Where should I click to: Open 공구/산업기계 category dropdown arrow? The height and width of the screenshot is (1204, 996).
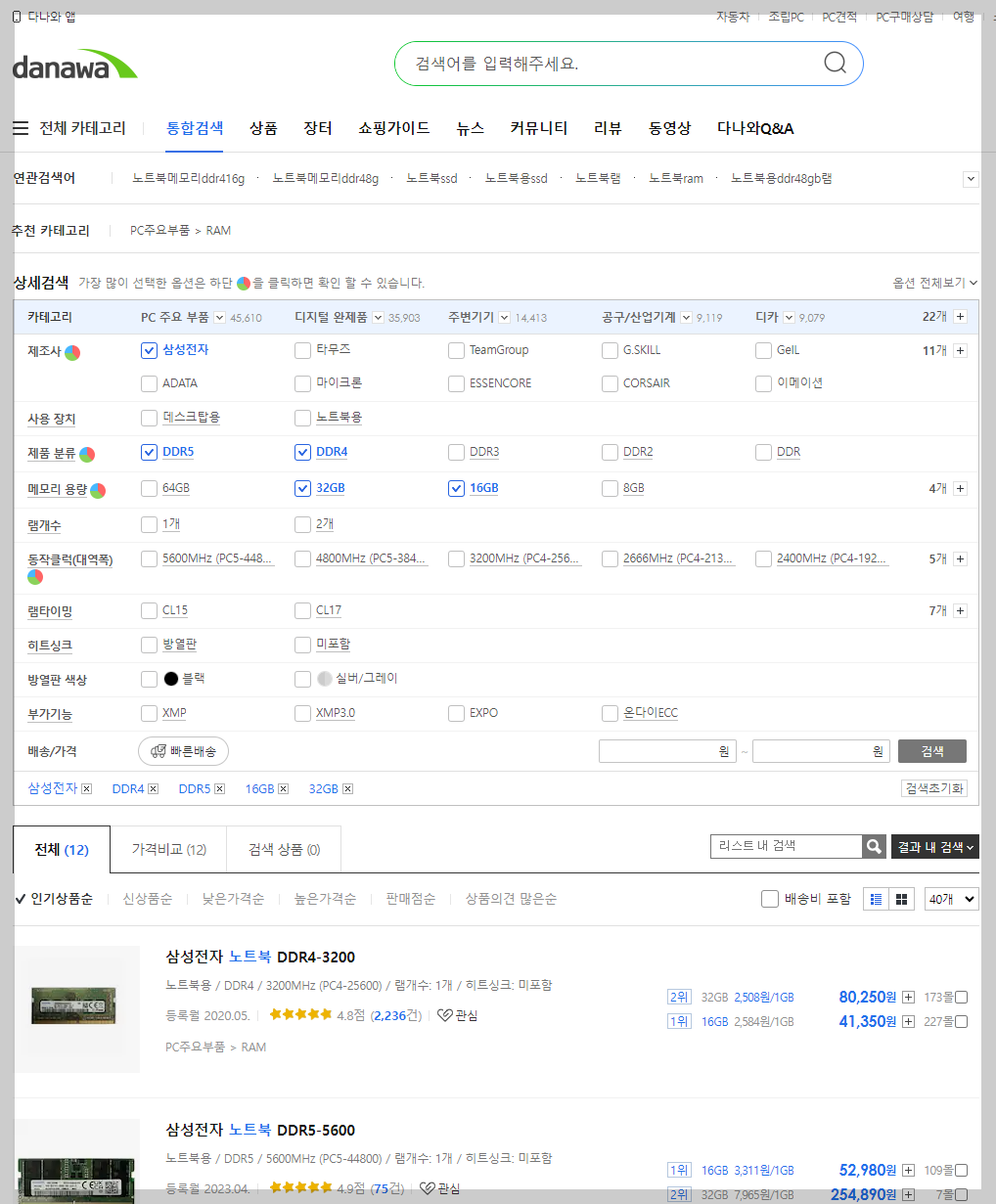(x=686, y=317)
